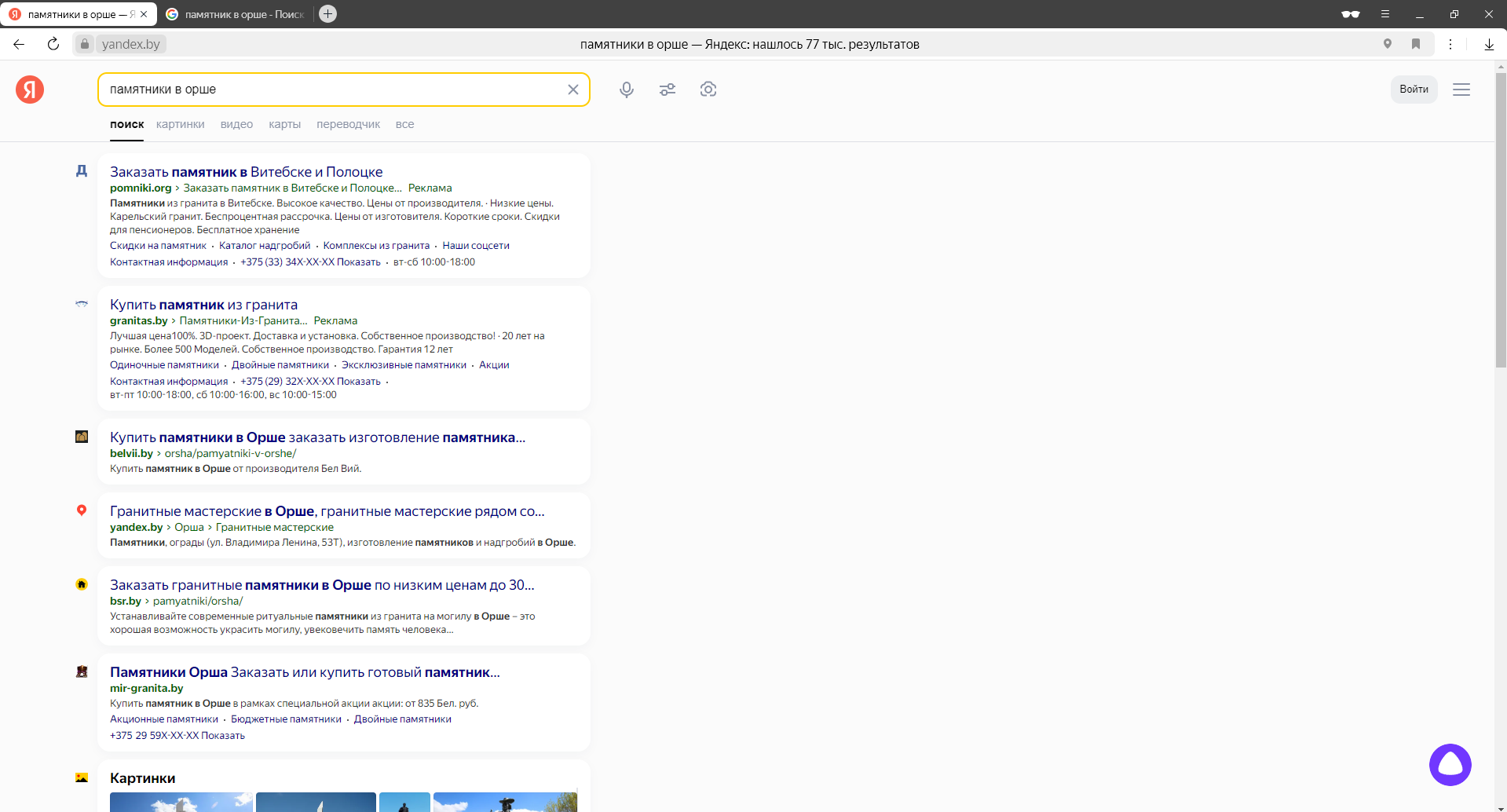Open the first Картинки thumbnail
1507x812 pixels.
coord(181,802)
